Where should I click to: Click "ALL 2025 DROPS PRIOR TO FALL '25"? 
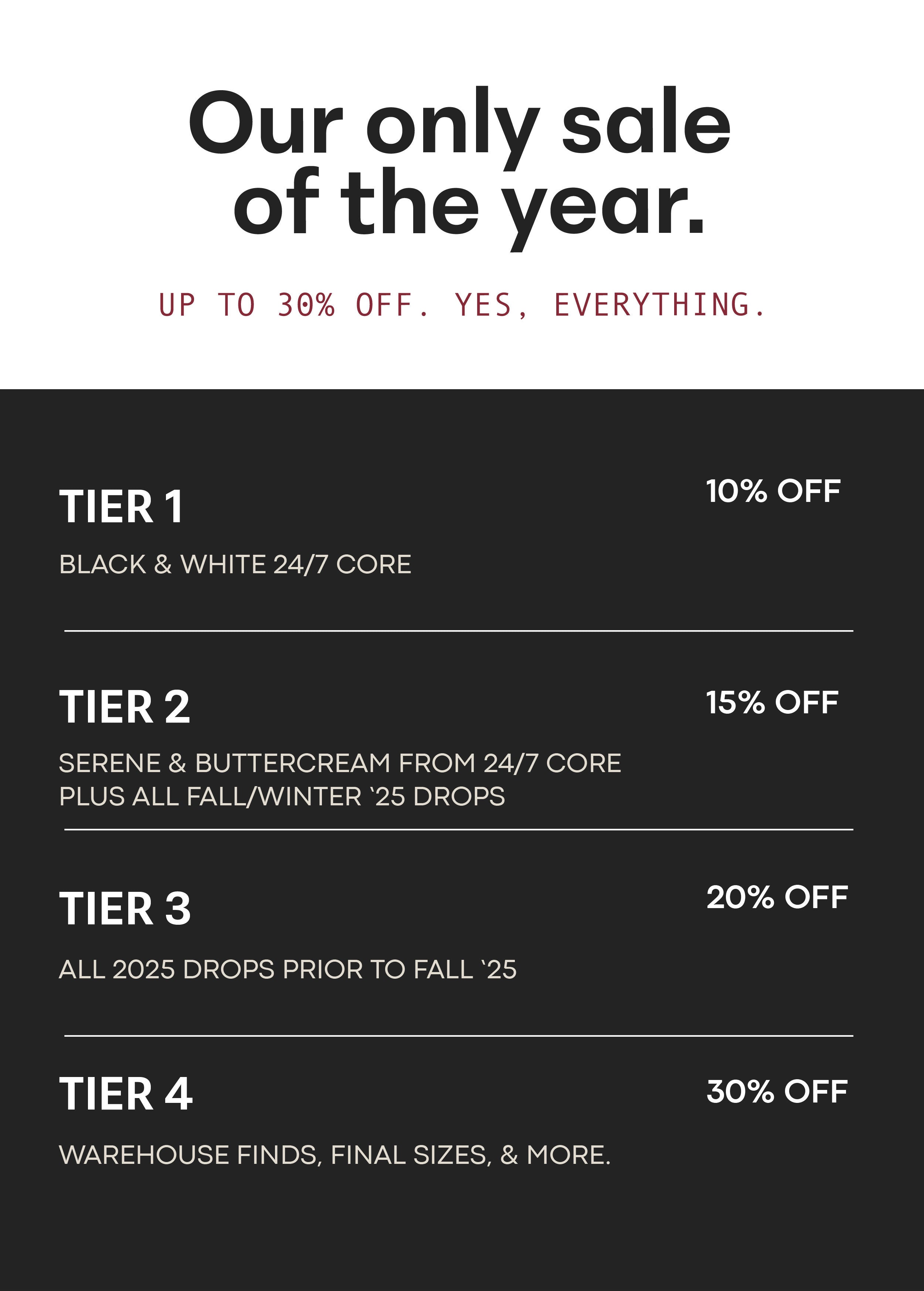point(287,969)
